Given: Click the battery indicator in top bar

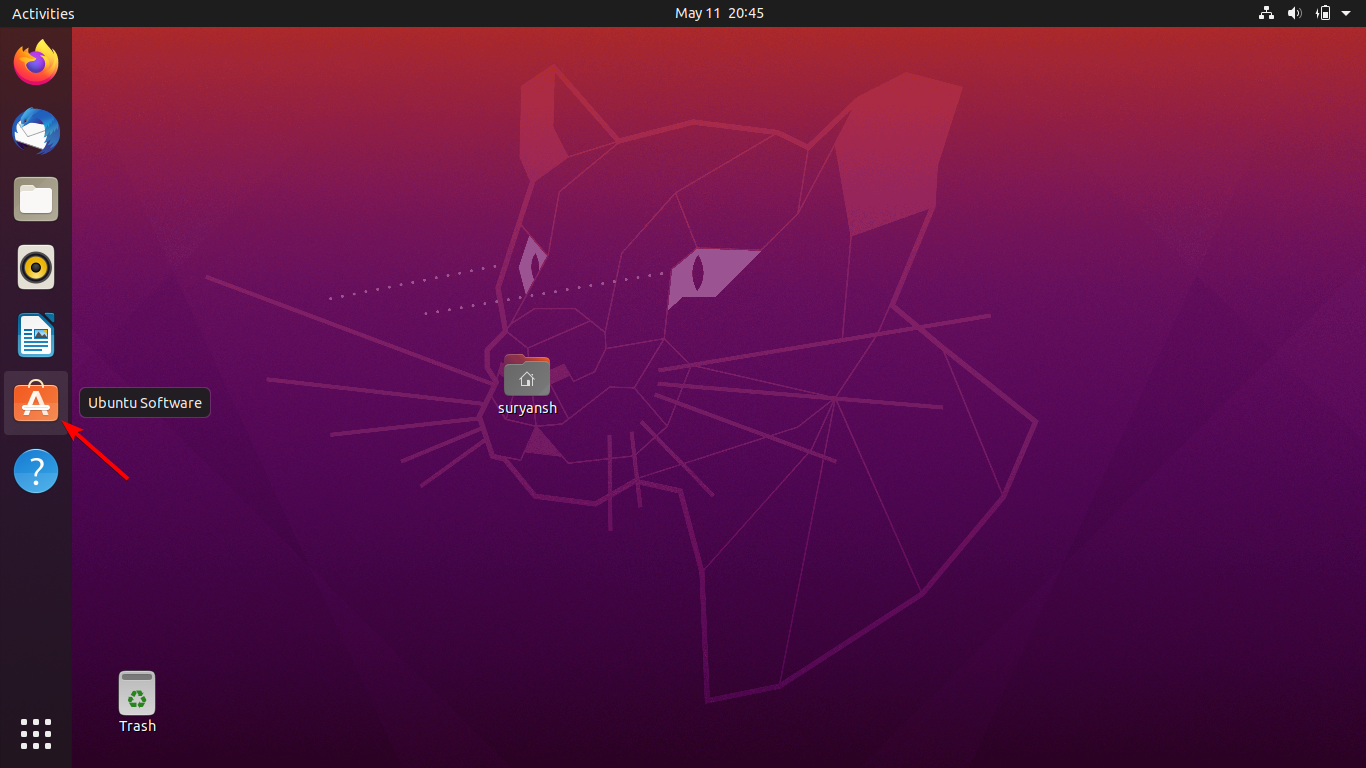Looking at the screenshot, I should point(1324,13).
